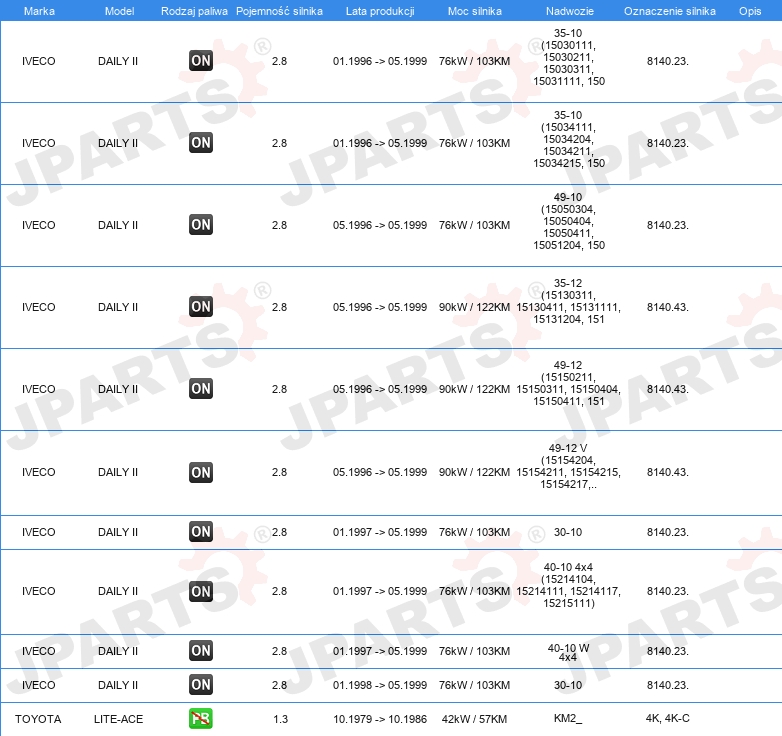
Task: Click the 35-10 (15034111...) body cell
Action: [569, 139]
